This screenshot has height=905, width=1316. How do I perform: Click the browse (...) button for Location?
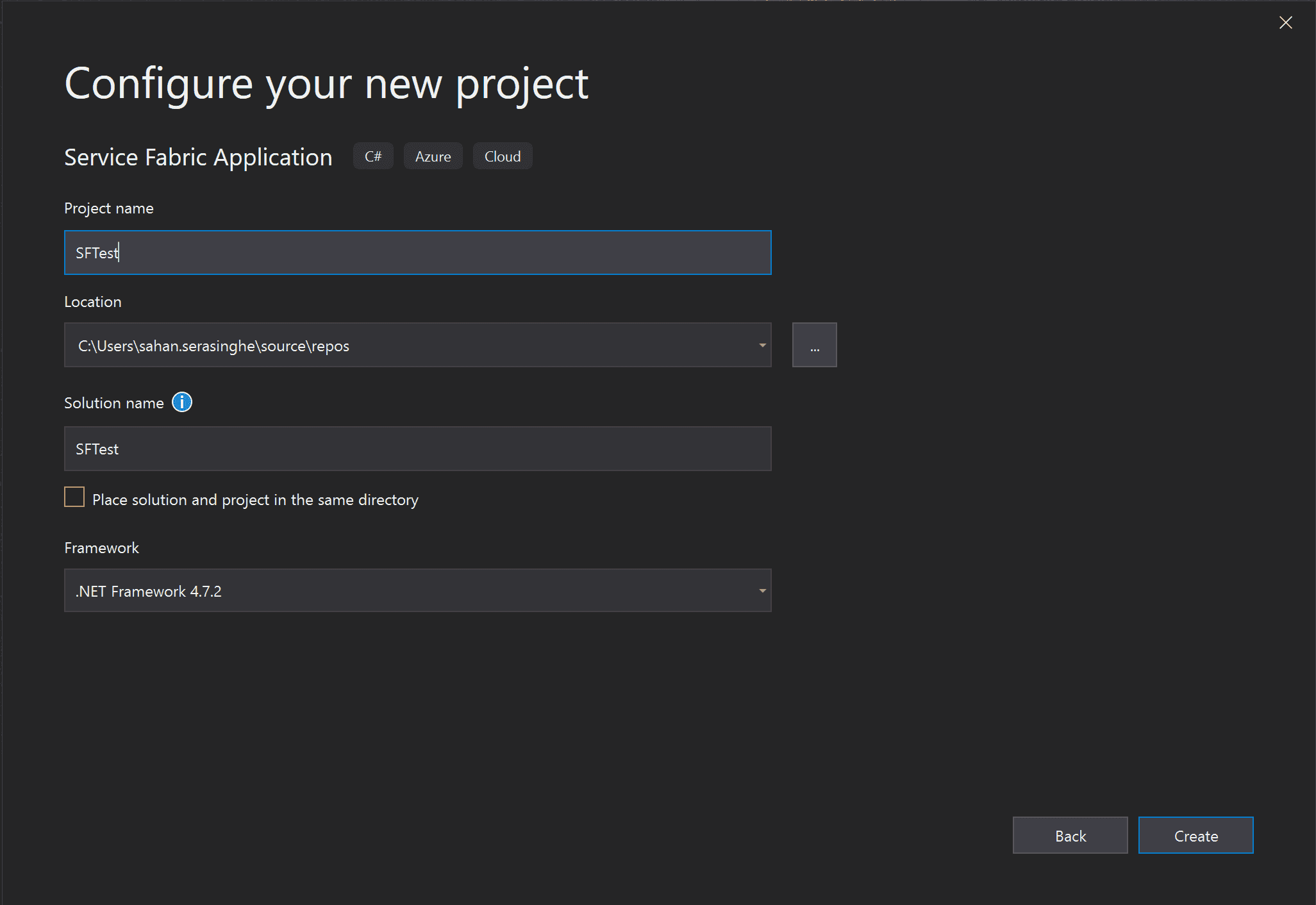click(814, 345)
